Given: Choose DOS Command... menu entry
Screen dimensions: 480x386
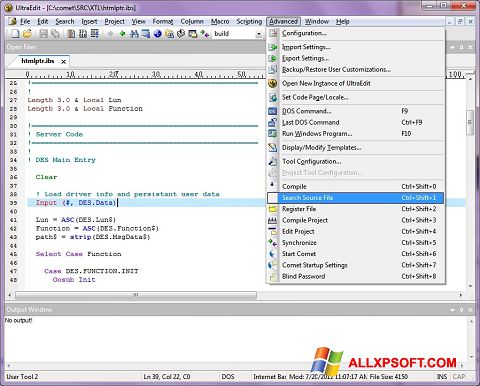Looking at the screenshot, I should [356, 111].
